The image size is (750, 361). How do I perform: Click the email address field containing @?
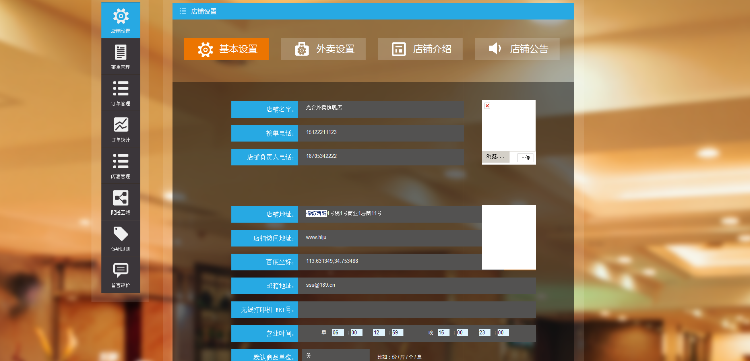[417, 286]
